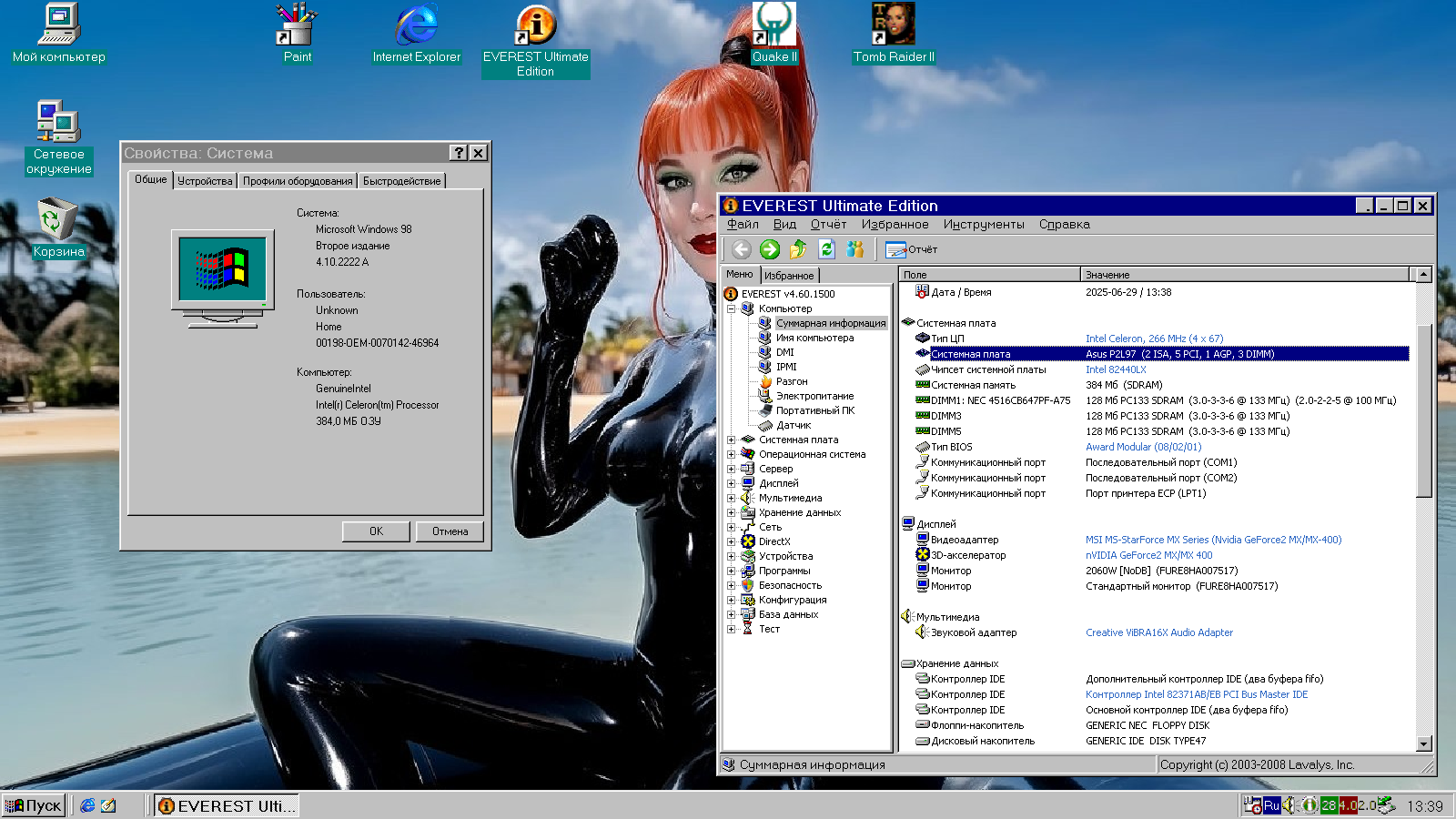
Task: Click the two-people icon in EVEREST toolbar
Action: [854, 249]
